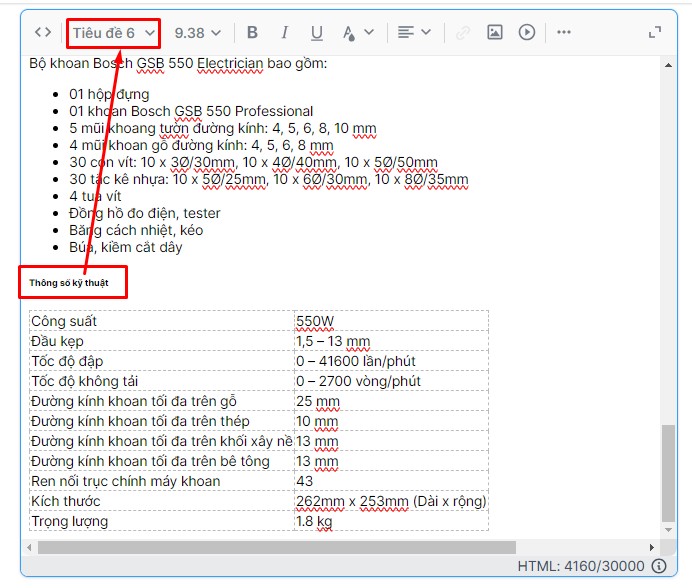Click the 'Đầu kẹp' table cell
Viewport: 692px width, 588px height.
[162, 341]
